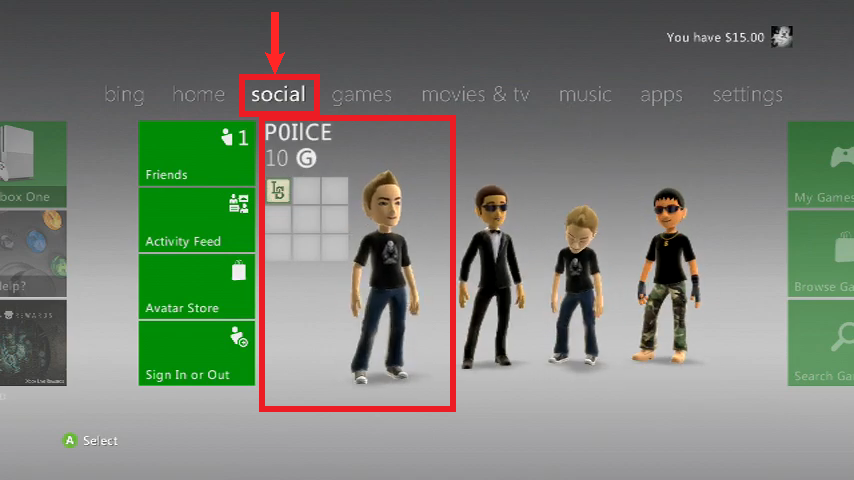Click the controller icon on My Games
The width and height of the screenshot is (854, 480).
[x=842, y=157]
